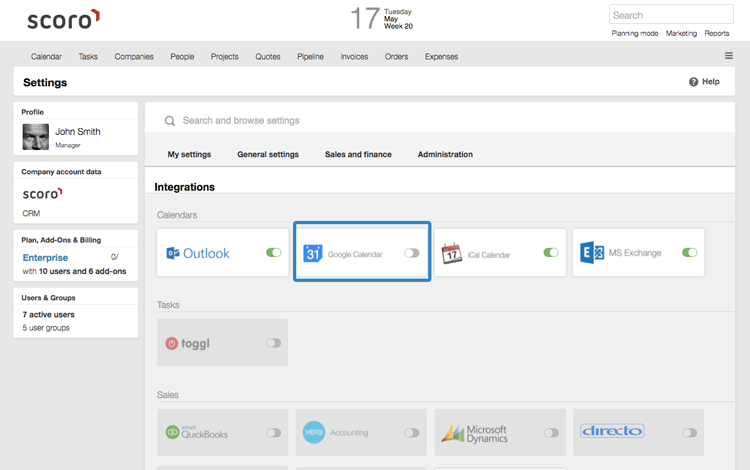Open the Sales and finance tab
Image resolution: width=750 pixels, height=470 pixels.
tap(358, 154)
